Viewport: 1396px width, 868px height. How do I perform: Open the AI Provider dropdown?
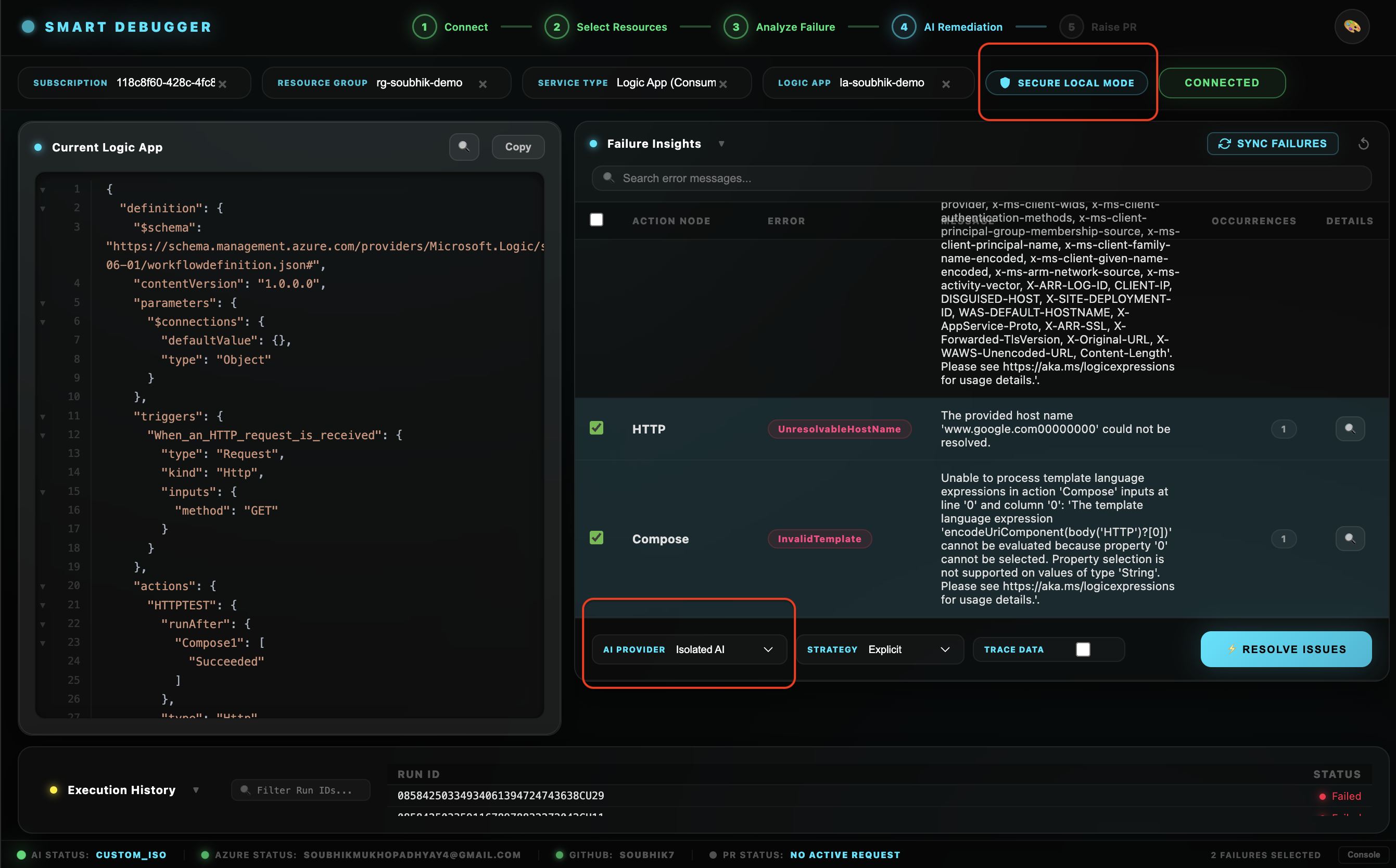click(x=689, y=649)
